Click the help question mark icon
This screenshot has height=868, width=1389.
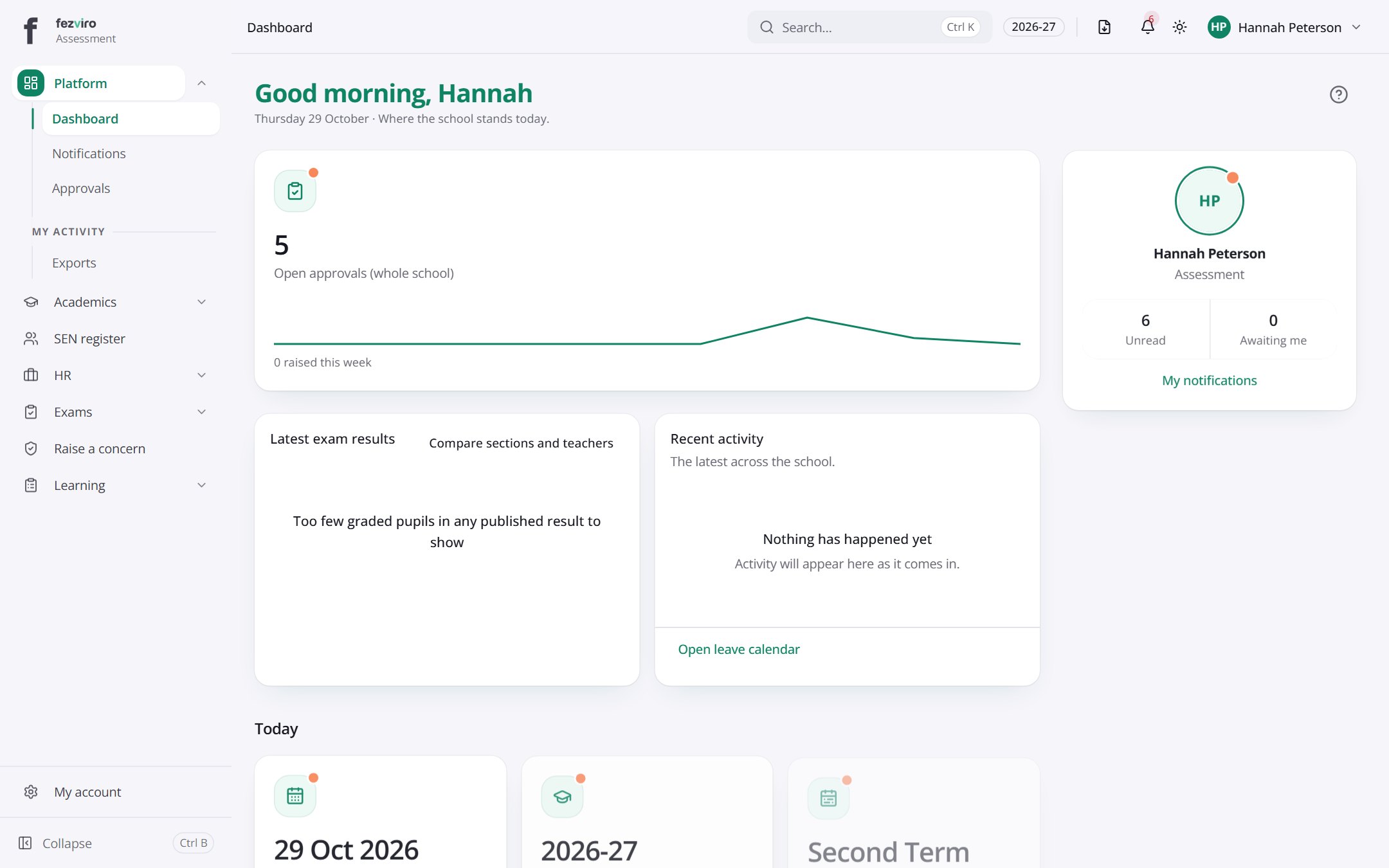coord(1339,95)
